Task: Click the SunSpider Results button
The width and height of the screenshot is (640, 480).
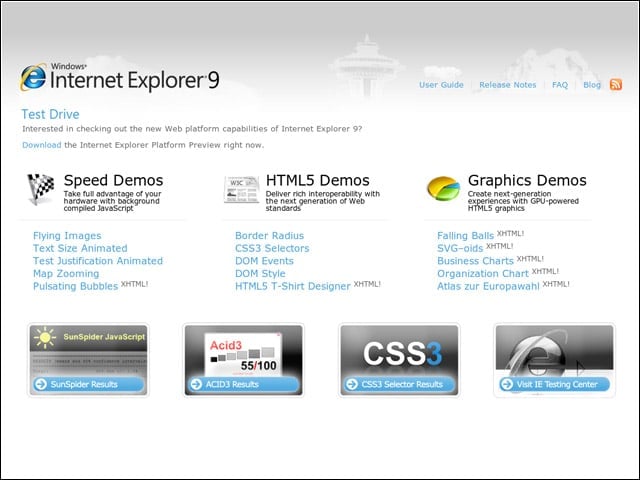Action: tap(89, 384)
